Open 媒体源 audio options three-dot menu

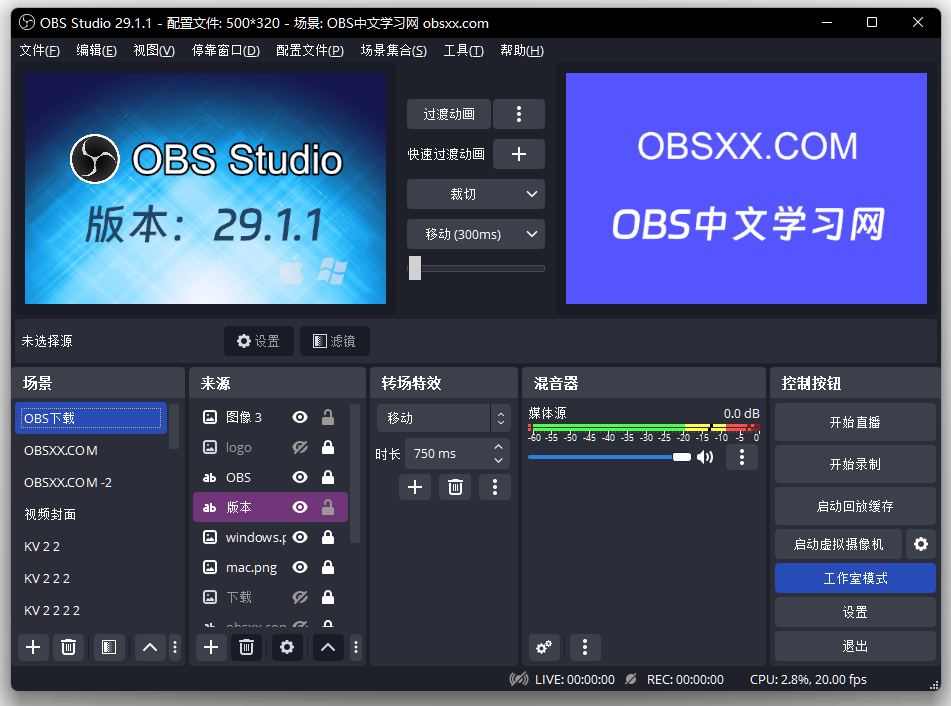coord(742,457)
